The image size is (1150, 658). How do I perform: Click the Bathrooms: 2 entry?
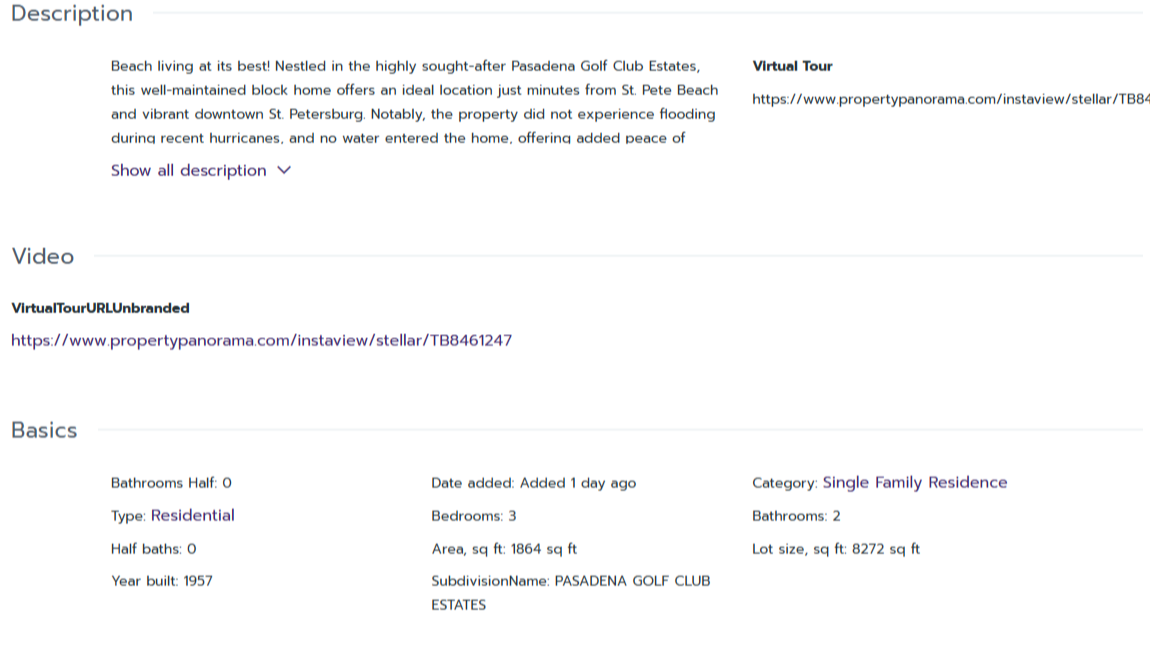point(796,516)
